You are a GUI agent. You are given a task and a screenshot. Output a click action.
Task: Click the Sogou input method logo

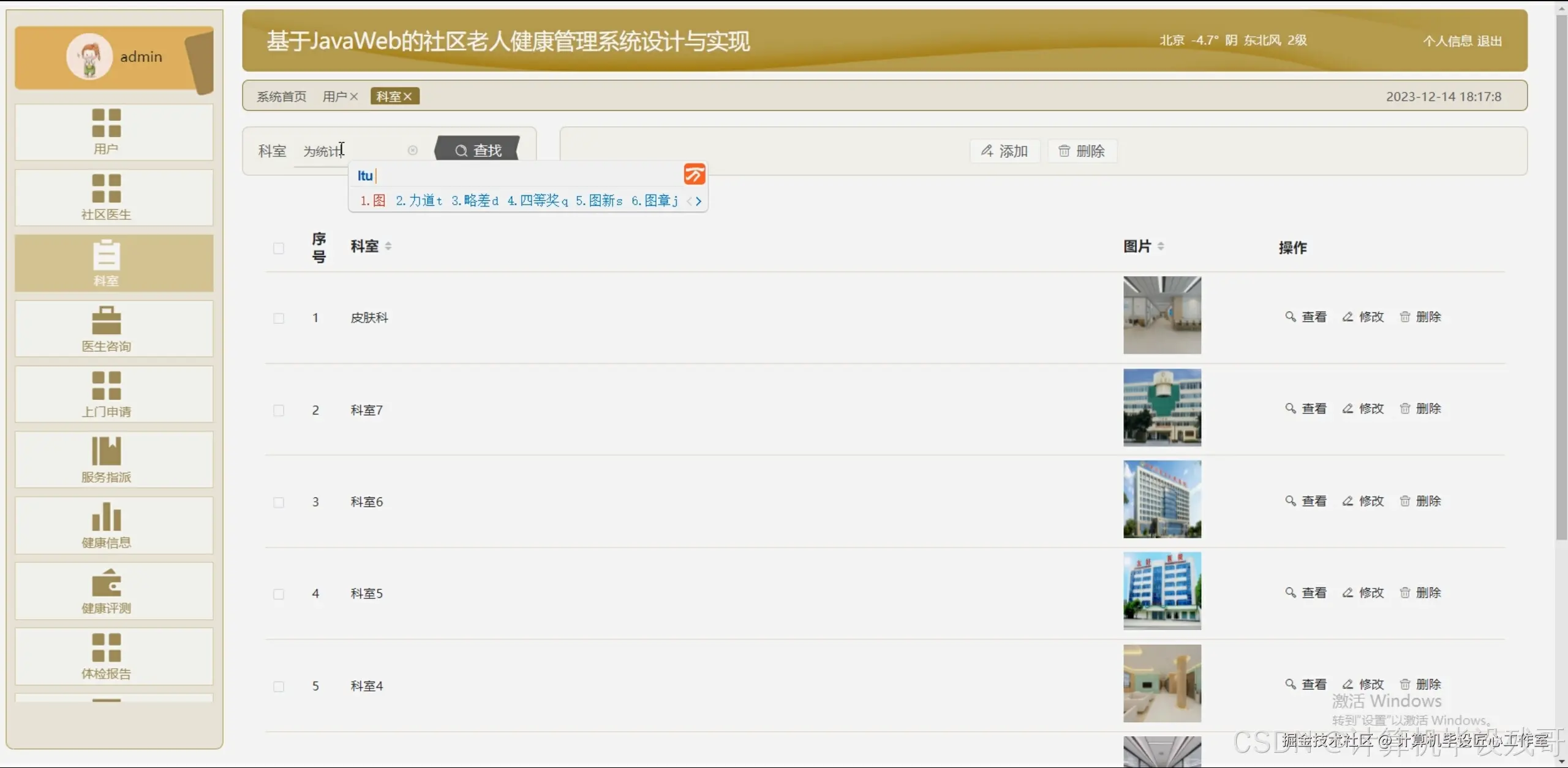point(694,175)
